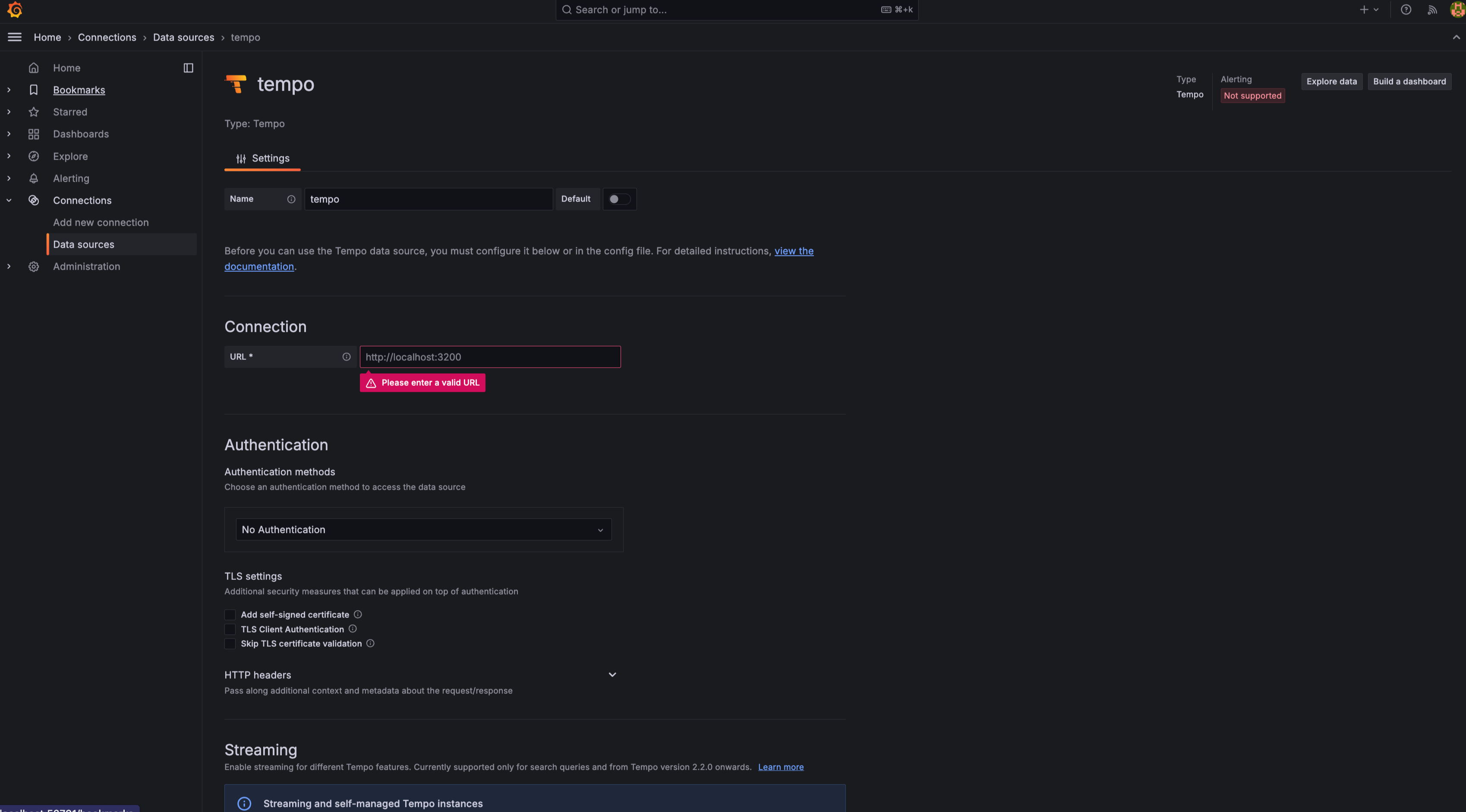The width and height of the screenshot is (1466, 812).
Task: Collapse the HTTP headers section
Action: [x=612, y=674]
